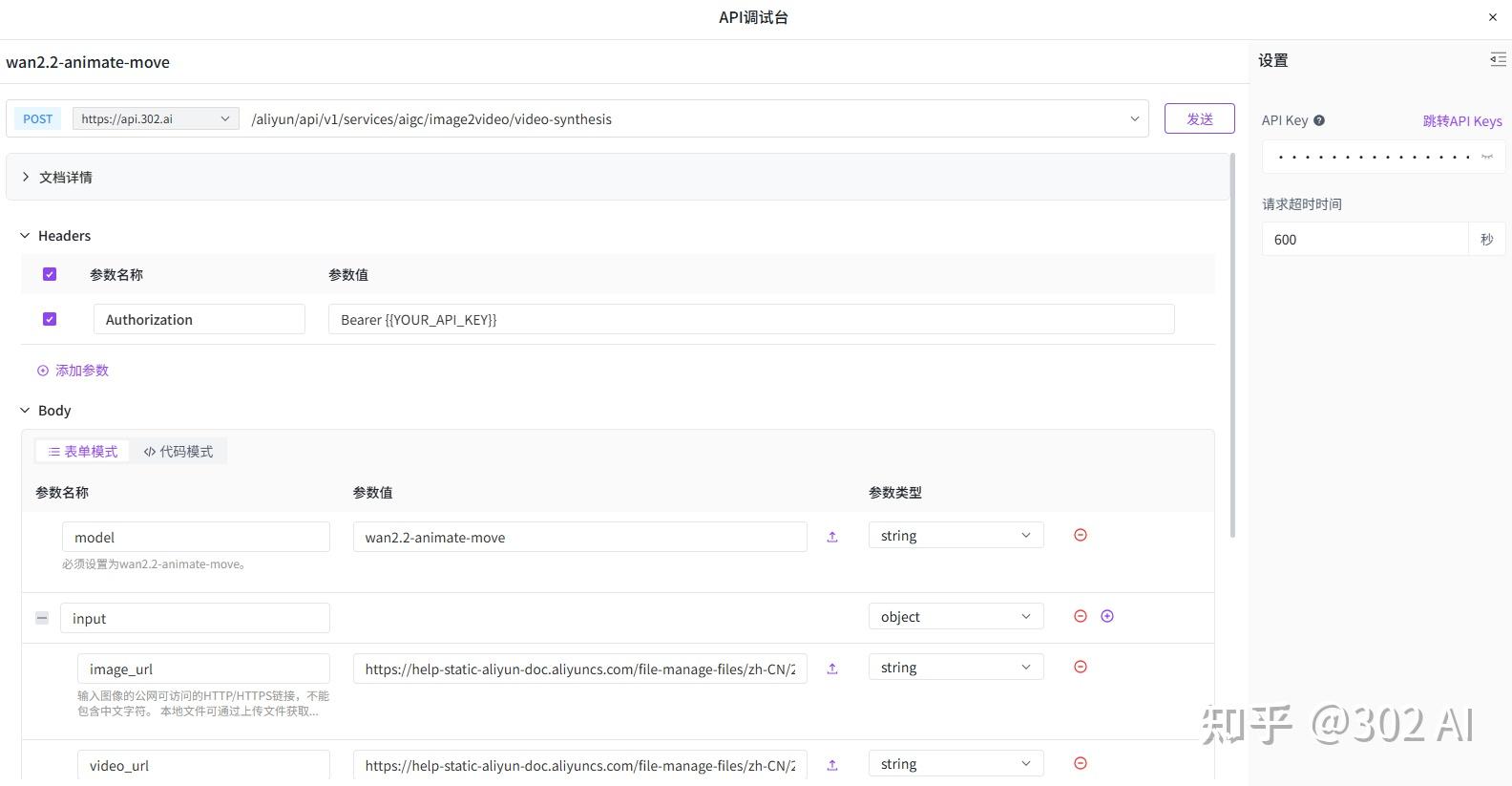Open model parameter type dropdown
The width and height of the screenshot is (1512, 786).
955,536
